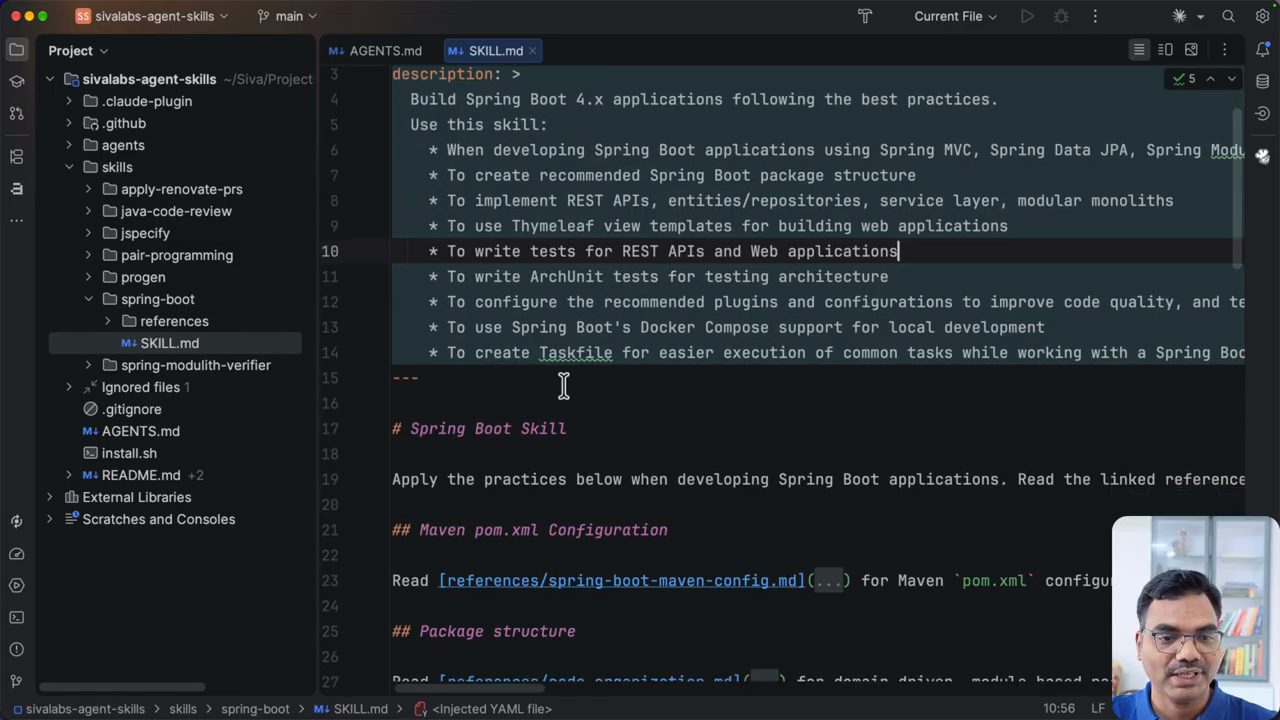Expand External Libraries node

[49, 497]
